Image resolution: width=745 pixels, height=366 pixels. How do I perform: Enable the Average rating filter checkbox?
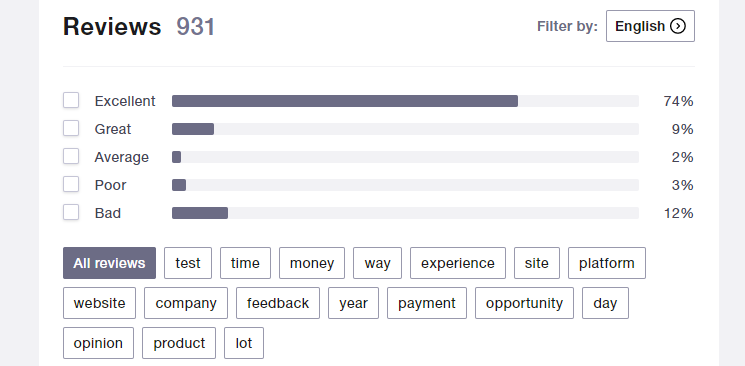tap(71, 156)
